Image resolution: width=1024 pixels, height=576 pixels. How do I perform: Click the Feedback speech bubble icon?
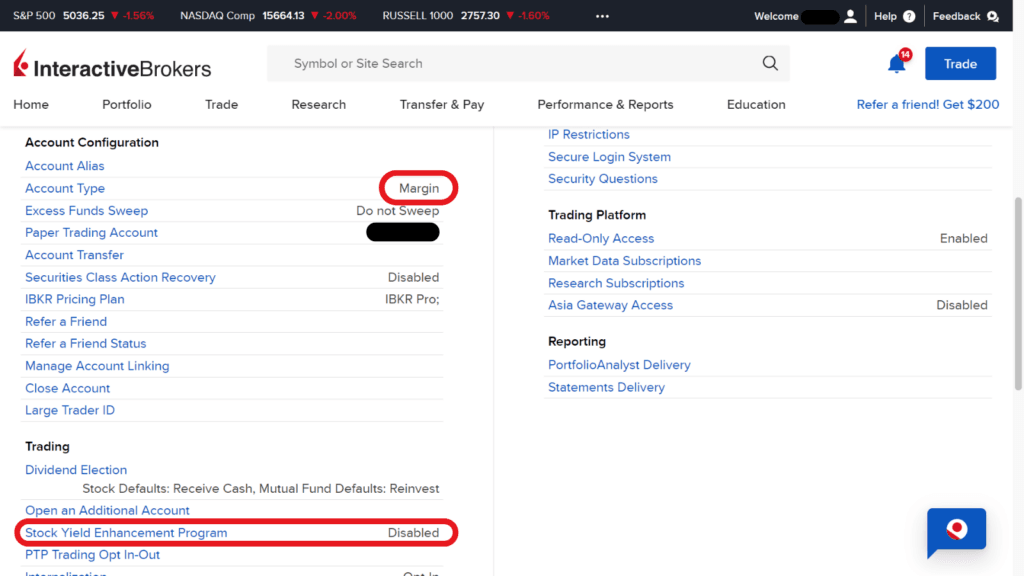(992, 16)
